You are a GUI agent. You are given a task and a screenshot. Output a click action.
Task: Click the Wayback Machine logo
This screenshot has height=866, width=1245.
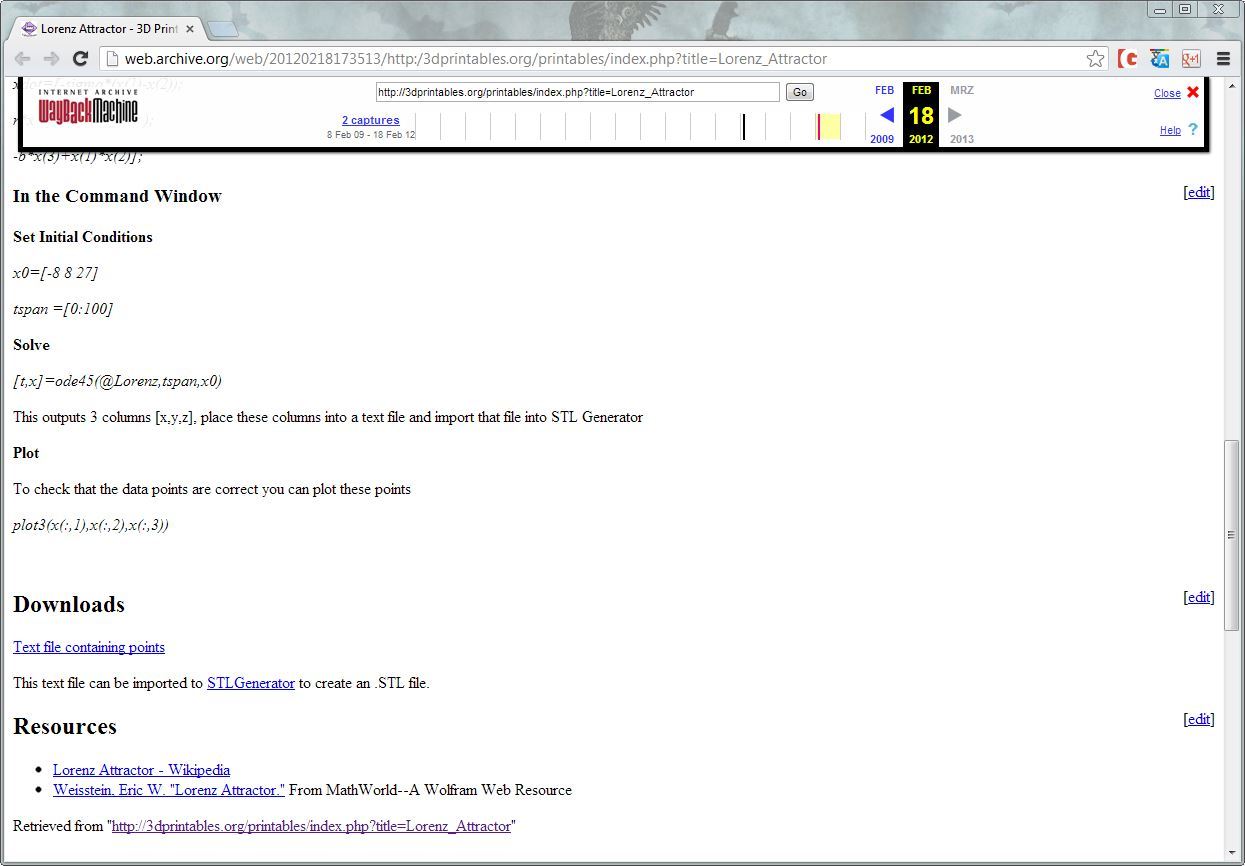pyautogui.click(x=88, y=106)
